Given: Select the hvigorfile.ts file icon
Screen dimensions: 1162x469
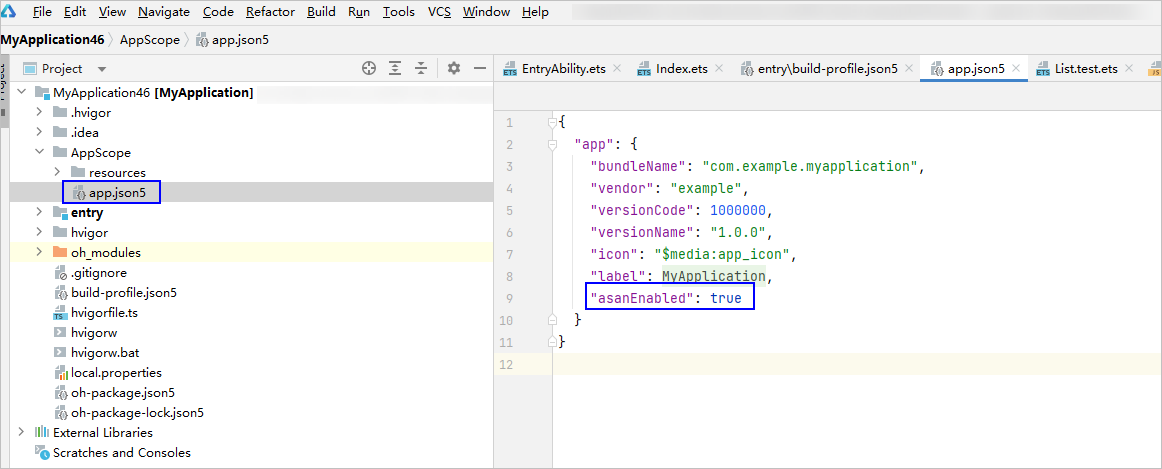Looking at the screenshot, I should coord(60,313).
